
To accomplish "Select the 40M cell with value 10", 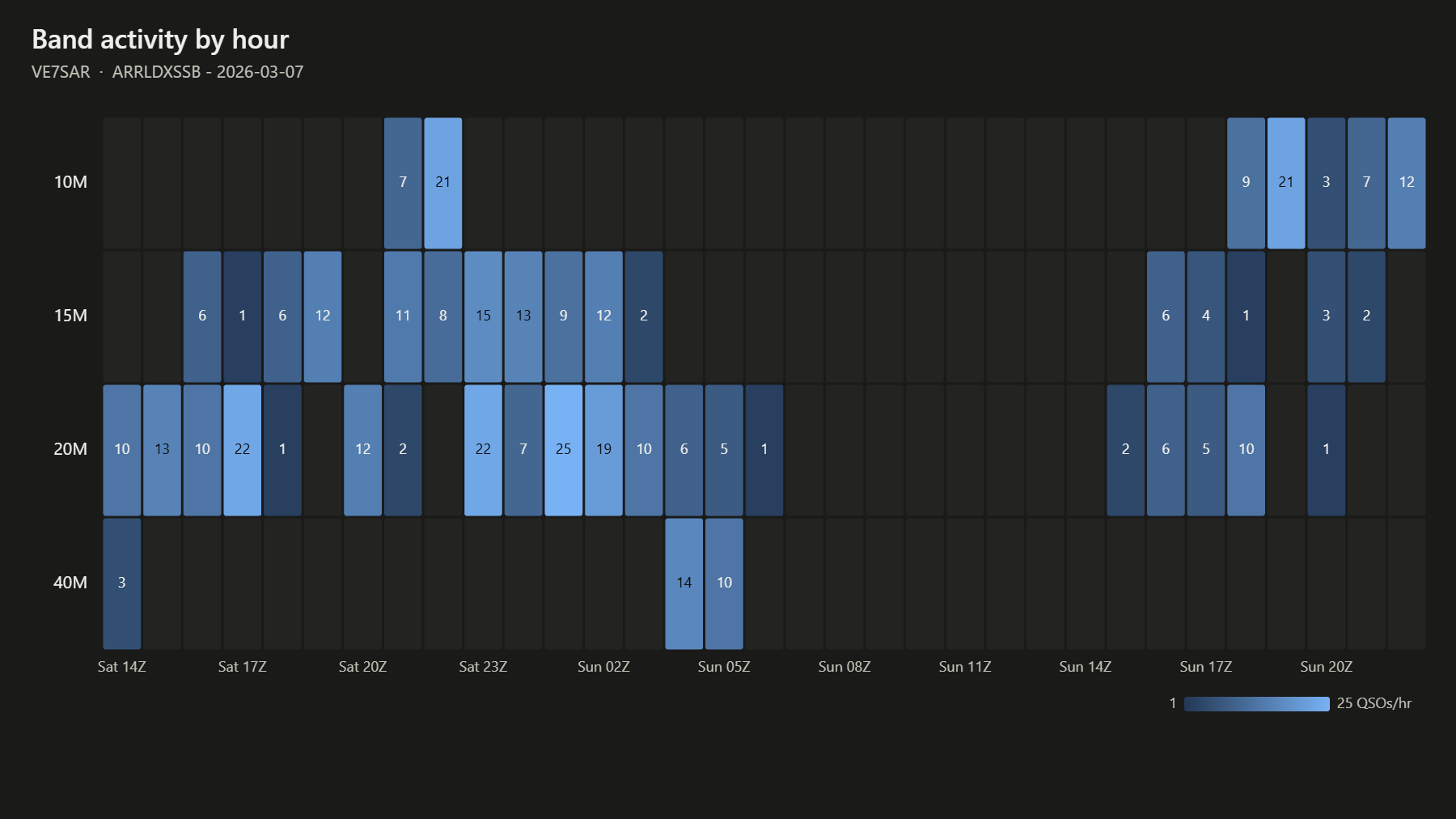I will point(724,583).
